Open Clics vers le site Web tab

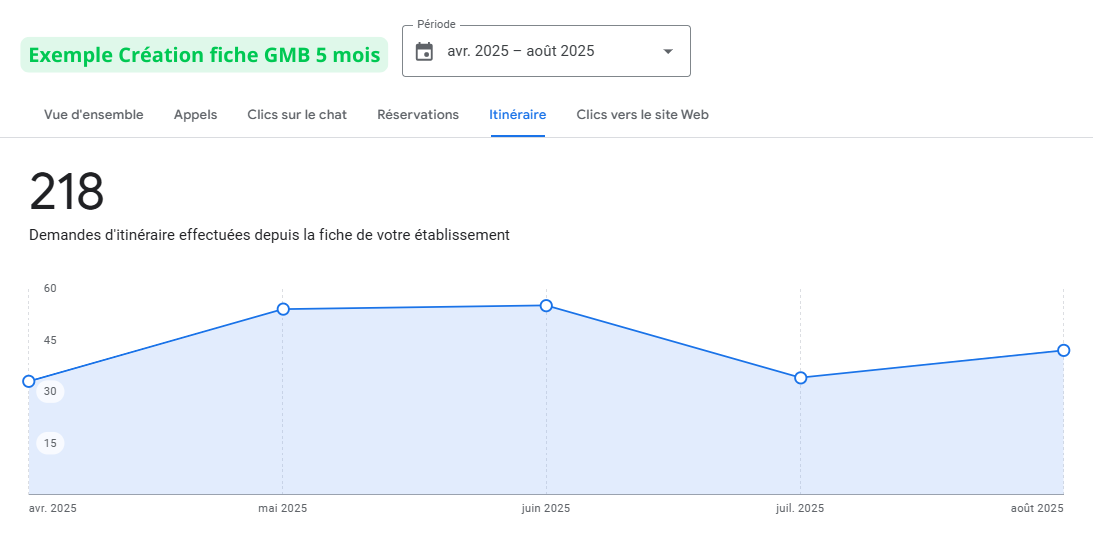click(642, 115)
